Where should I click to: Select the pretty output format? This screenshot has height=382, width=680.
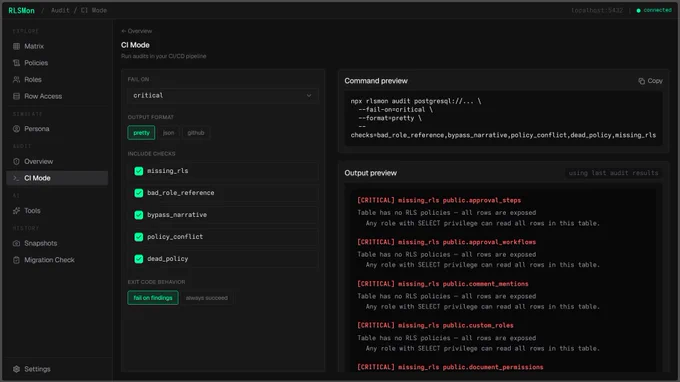tap(141, 133)
